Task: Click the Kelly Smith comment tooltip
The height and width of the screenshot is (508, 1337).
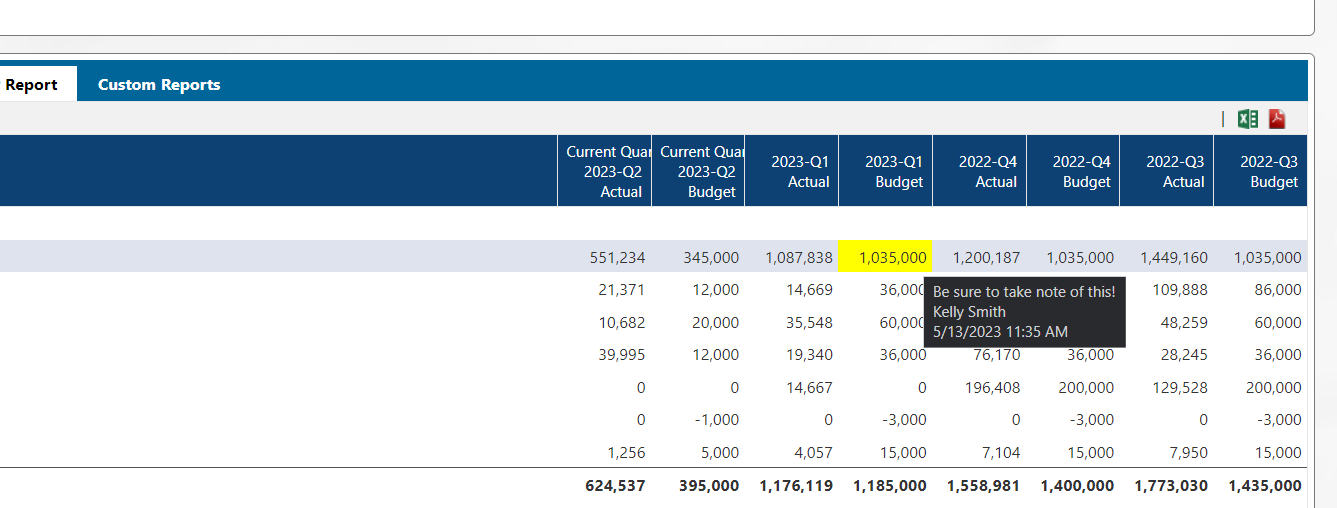Action: point(1023,311)
